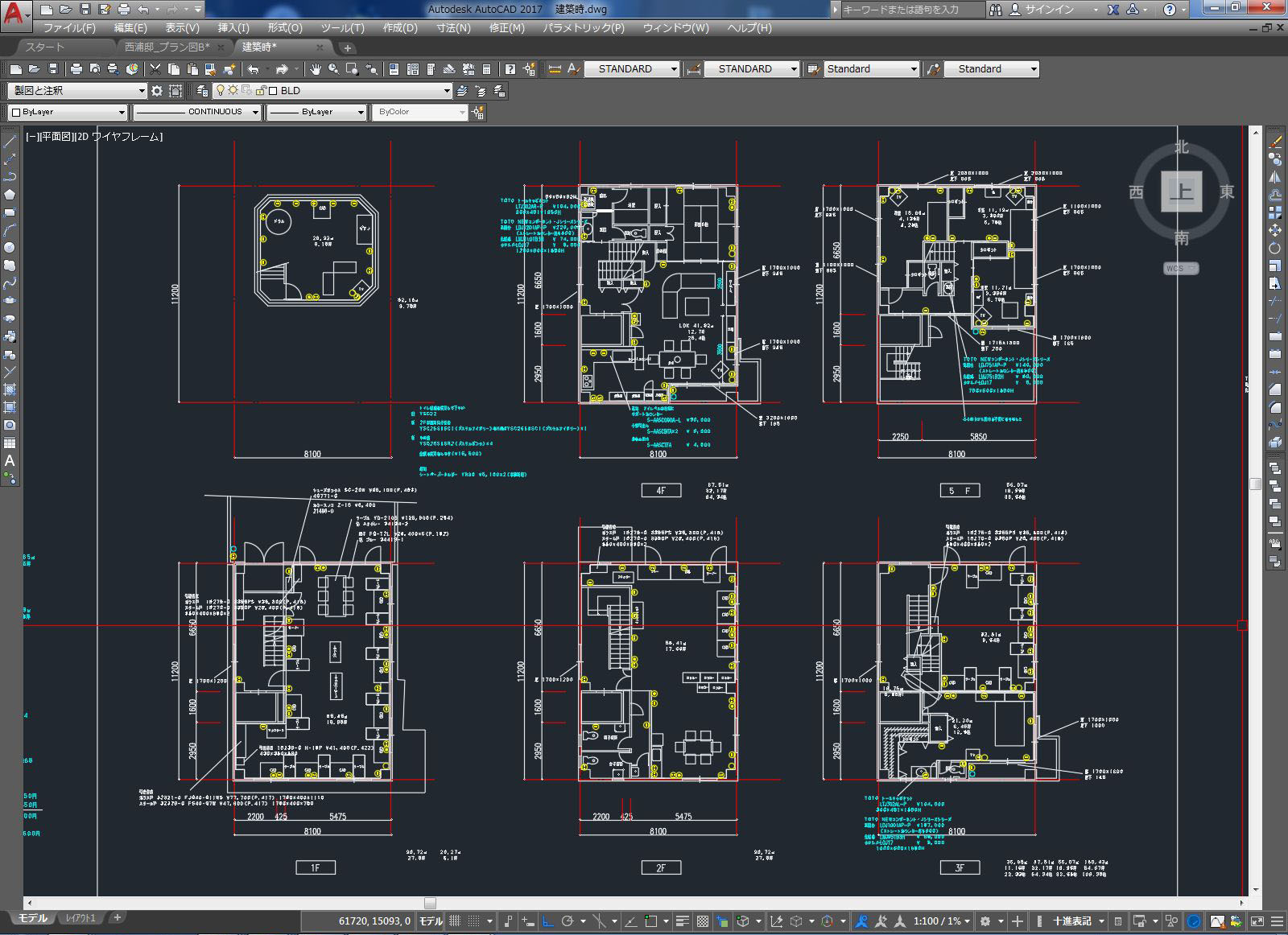Screen dimensions: 1288x935
Task: Activate the Zoom Realtime tool
Action: [332, 70]
